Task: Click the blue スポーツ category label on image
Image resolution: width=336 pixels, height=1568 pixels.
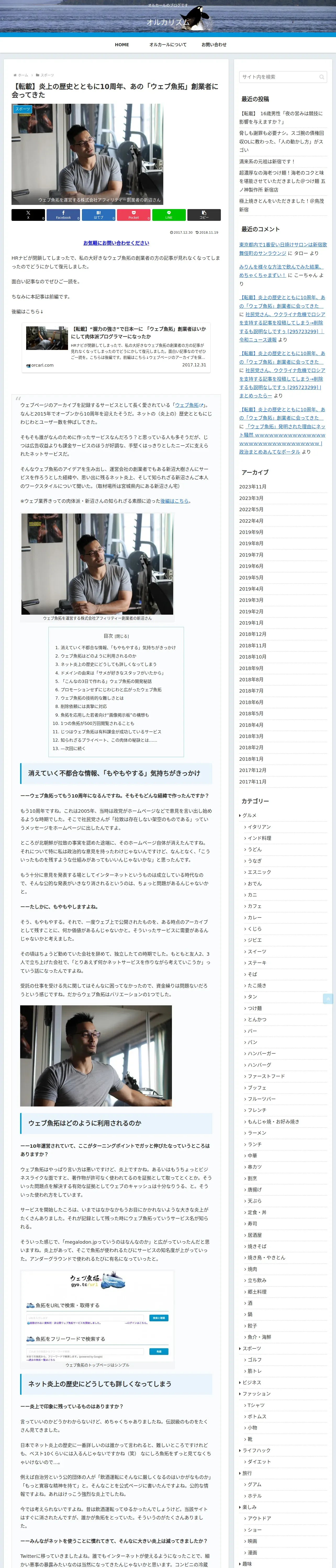Action: point(23,109)
